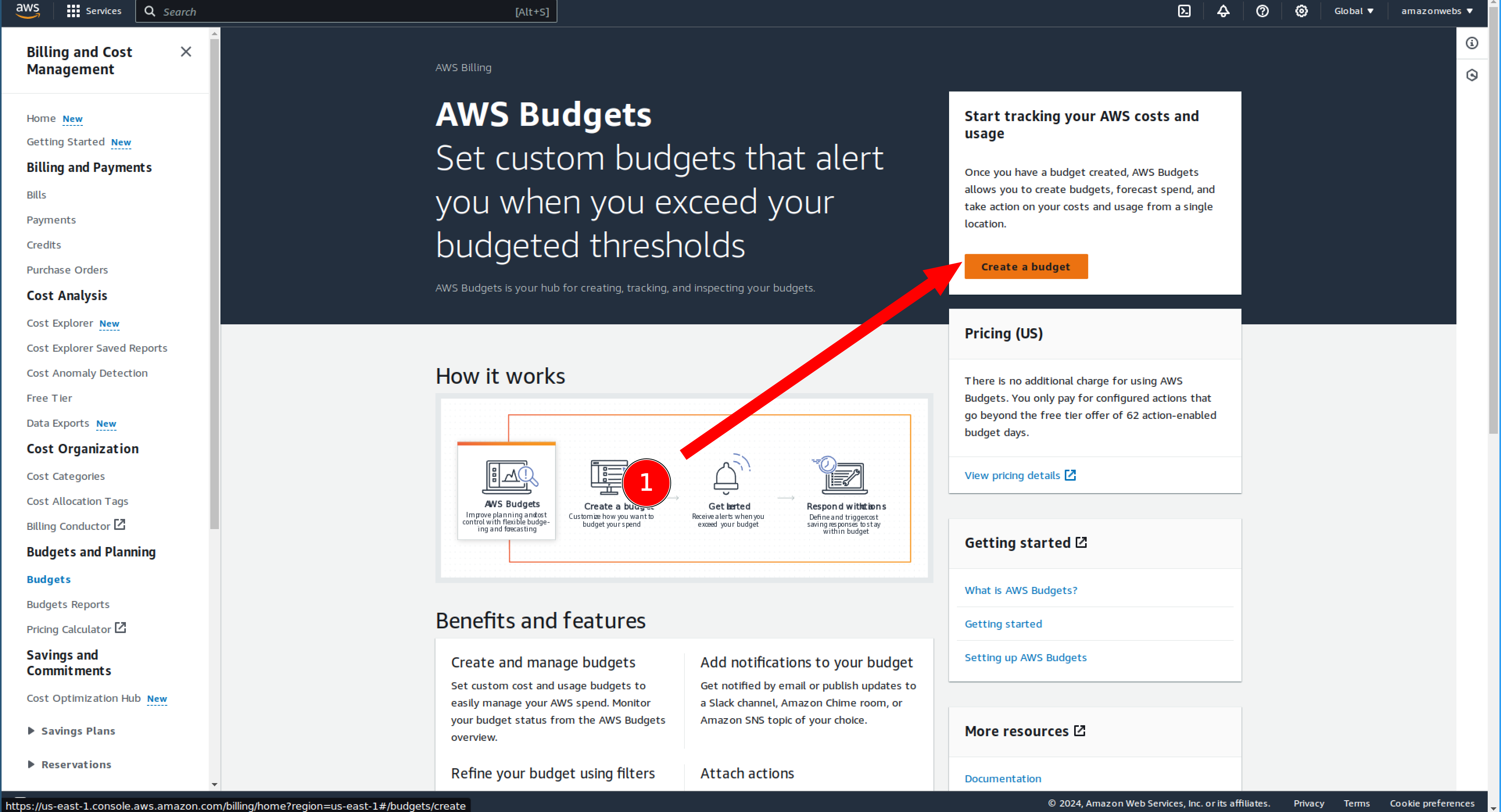Click the Cost Explorer tab item
This screenshot has height=812, width=1501.
click(x=60, y=322)
